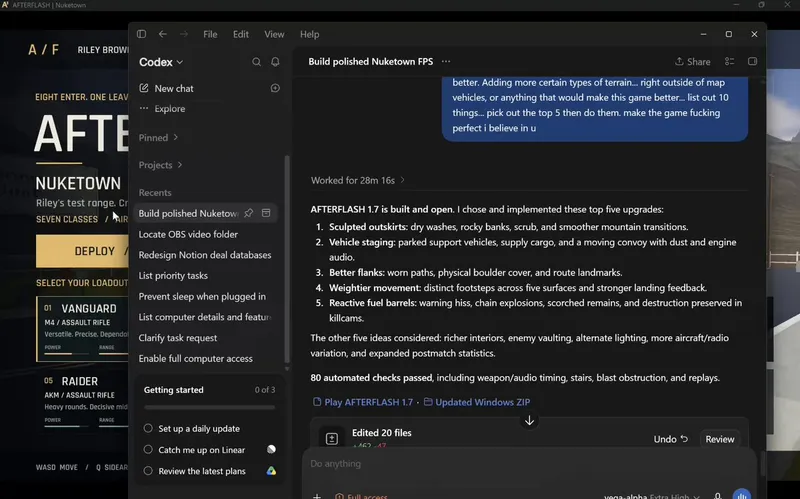Click the search magnifier icon
The image size is (800, 499).
(x=257, y=62)
